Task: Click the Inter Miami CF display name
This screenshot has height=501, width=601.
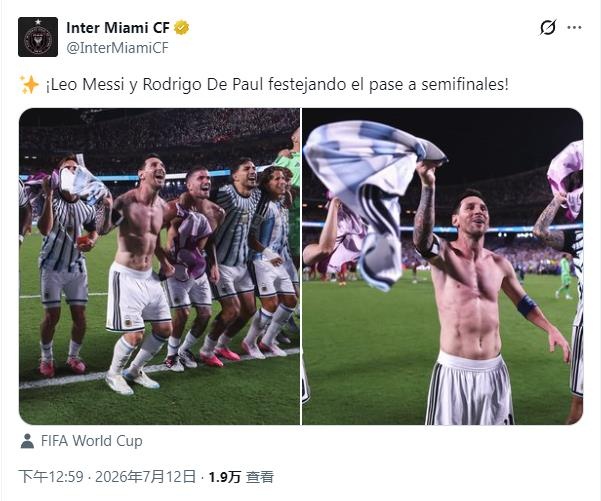Action: point(118,28)
